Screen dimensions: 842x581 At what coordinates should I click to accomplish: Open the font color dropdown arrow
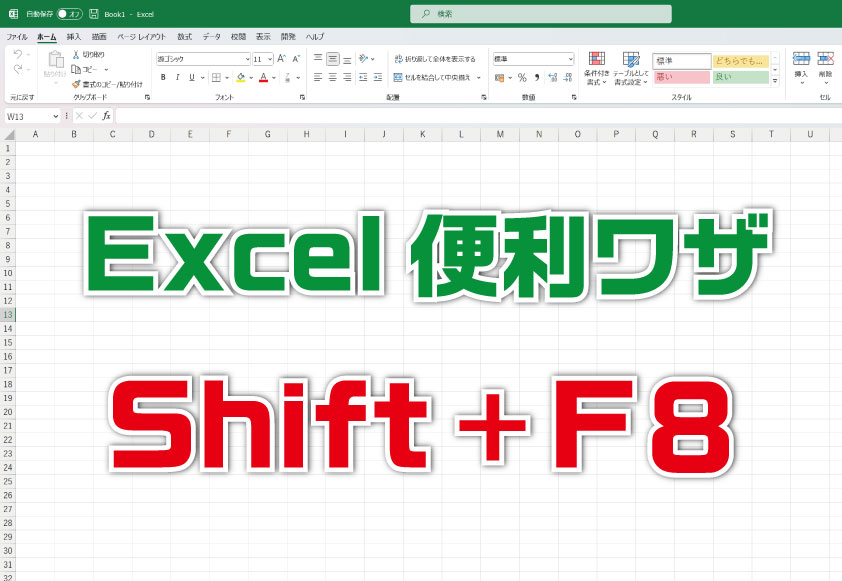click(274, 78)
